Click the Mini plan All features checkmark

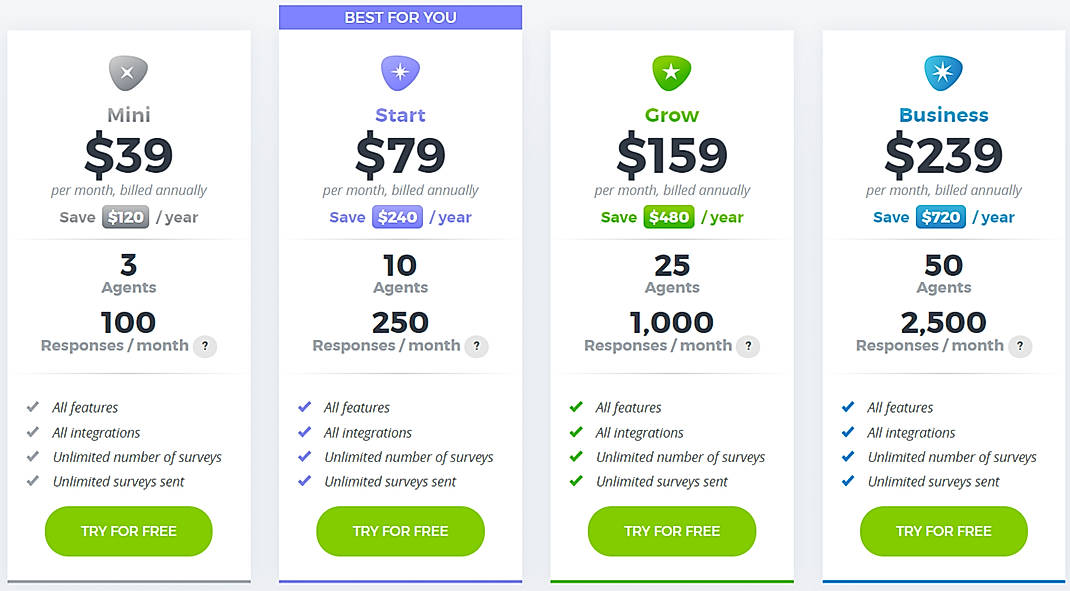(x=33, y=407)
